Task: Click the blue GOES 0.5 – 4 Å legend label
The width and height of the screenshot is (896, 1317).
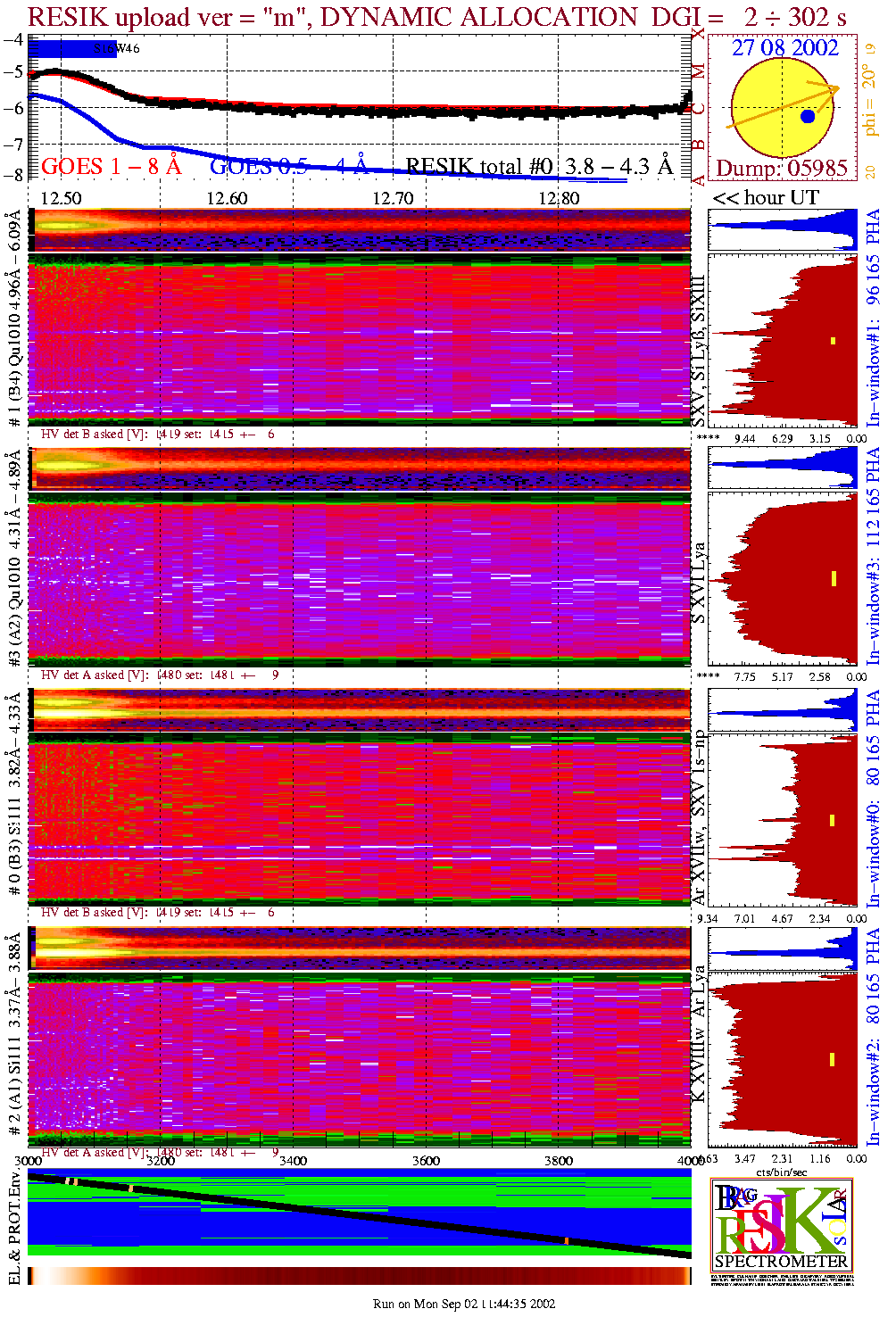Action: coord(288,166)
